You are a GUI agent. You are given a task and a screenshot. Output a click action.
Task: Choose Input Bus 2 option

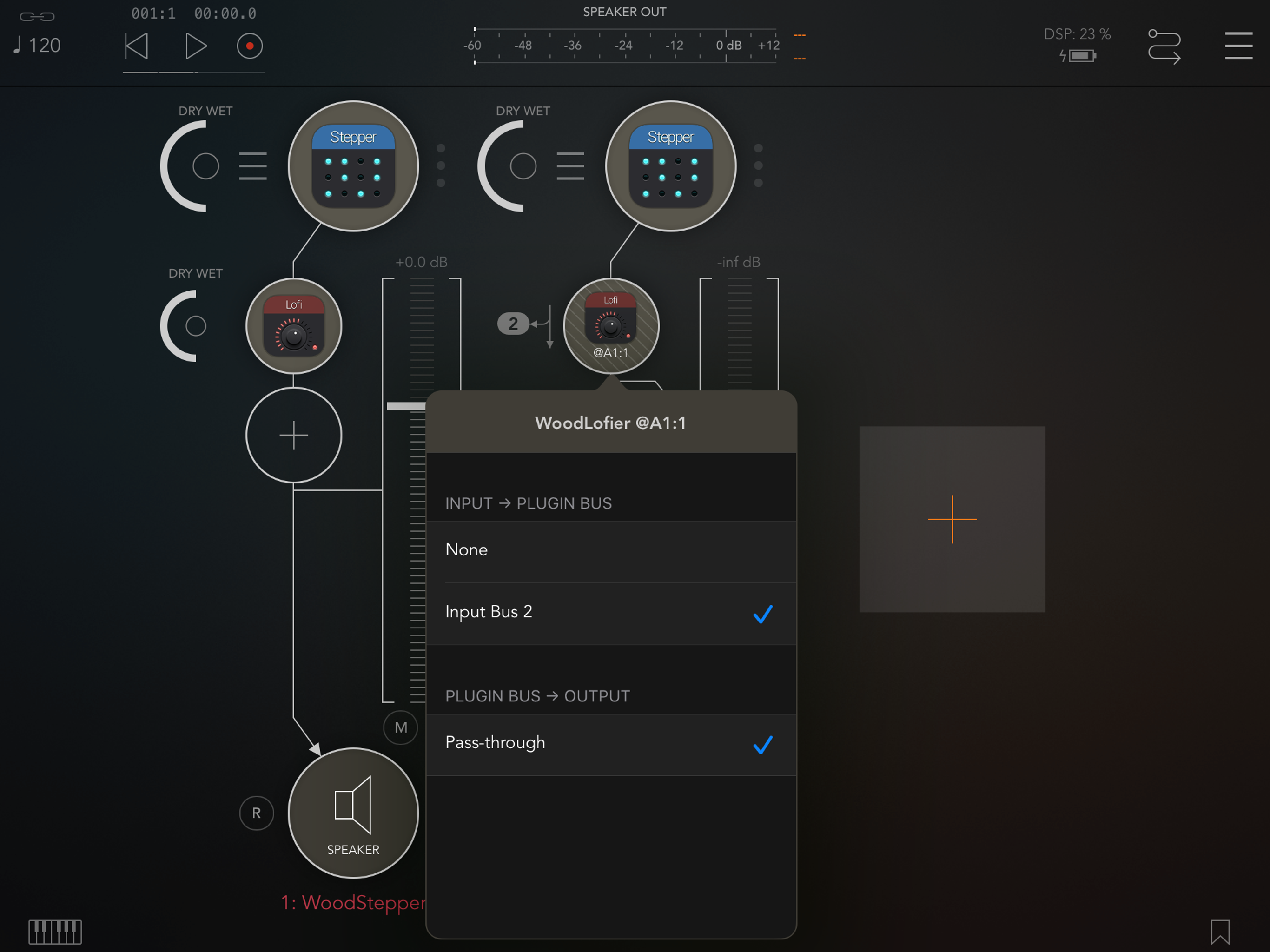click(610, 612)
